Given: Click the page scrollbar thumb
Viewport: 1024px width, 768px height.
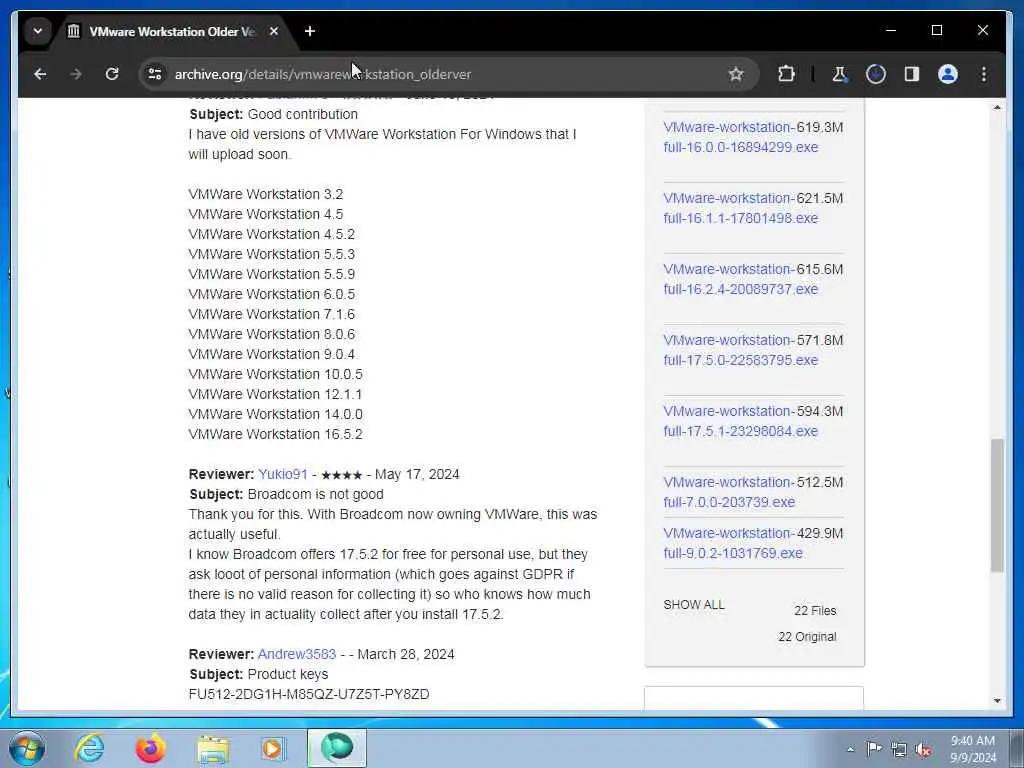Looking at the screenshot, I should (x=997, y=505).
